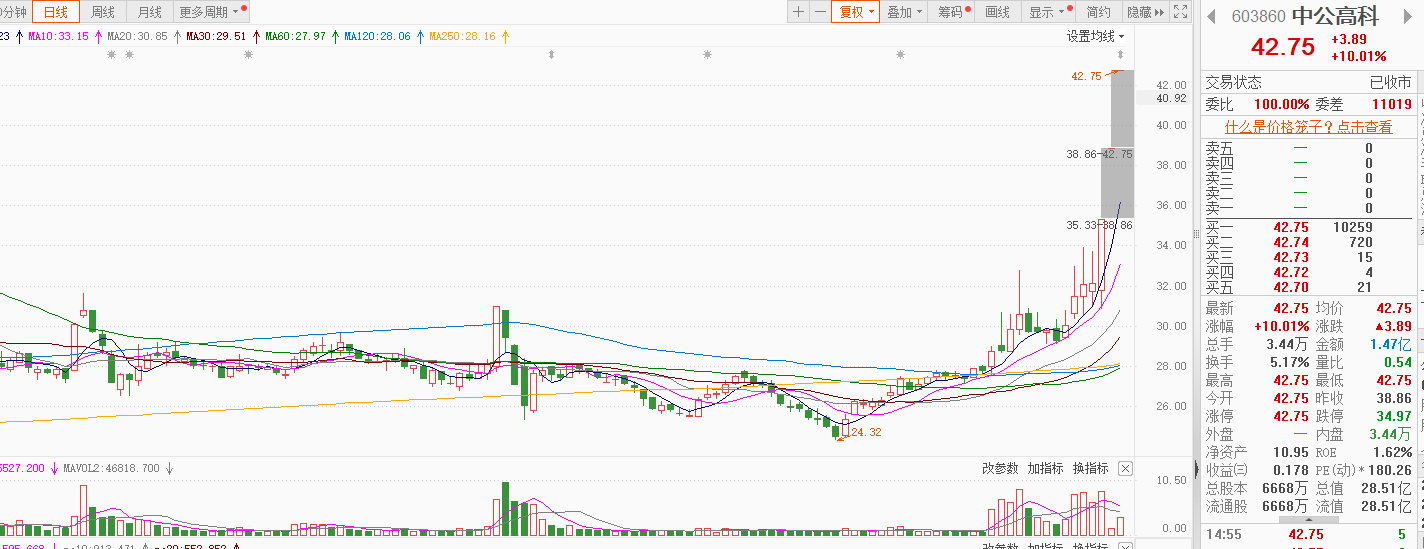This screenshot has width=1424, height=549.
Task: Click the 涨停 limit-up value 42.75
Action: [1290, 416]
